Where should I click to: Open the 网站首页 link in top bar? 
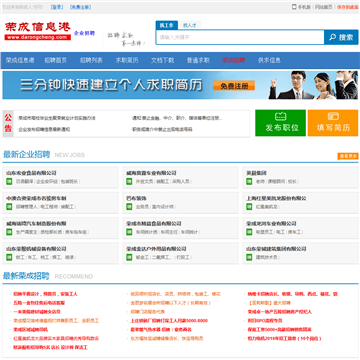click(x=324, y=7)
